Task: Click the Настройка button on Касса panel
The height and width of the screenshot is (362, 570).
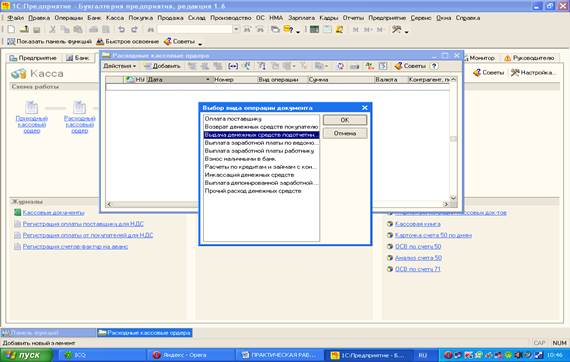Action: tap(533, 73)
